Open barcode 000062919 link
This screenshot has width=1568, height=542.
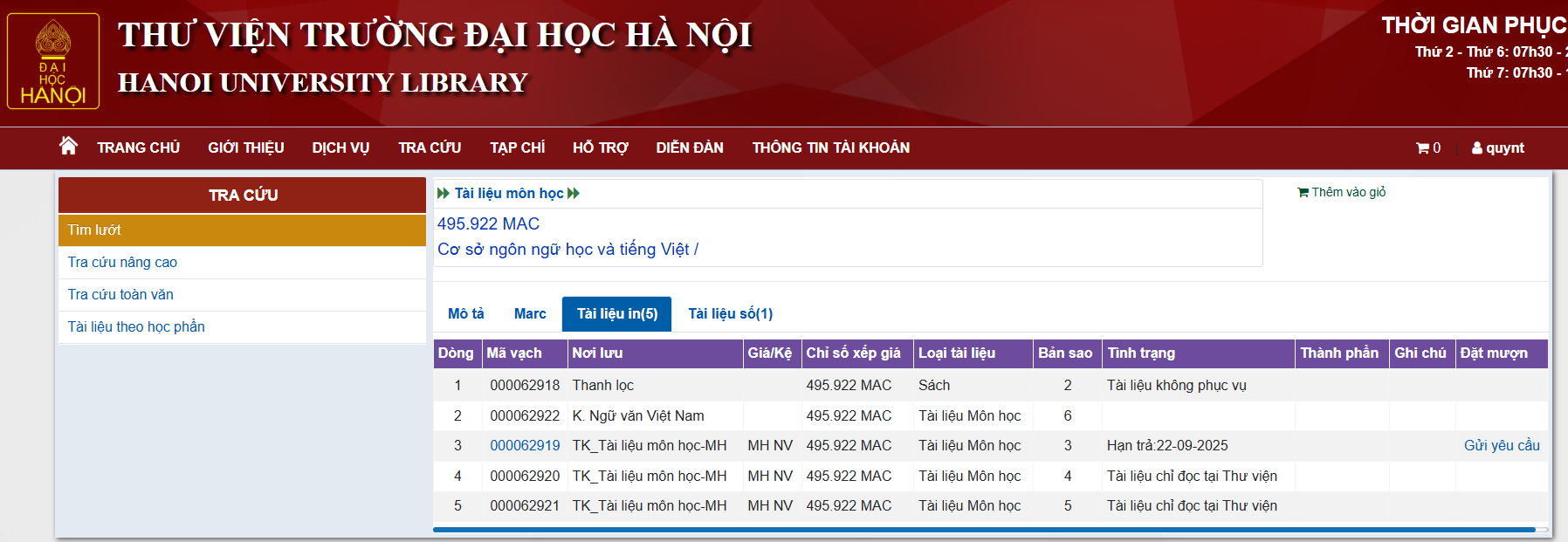(525, 445)
